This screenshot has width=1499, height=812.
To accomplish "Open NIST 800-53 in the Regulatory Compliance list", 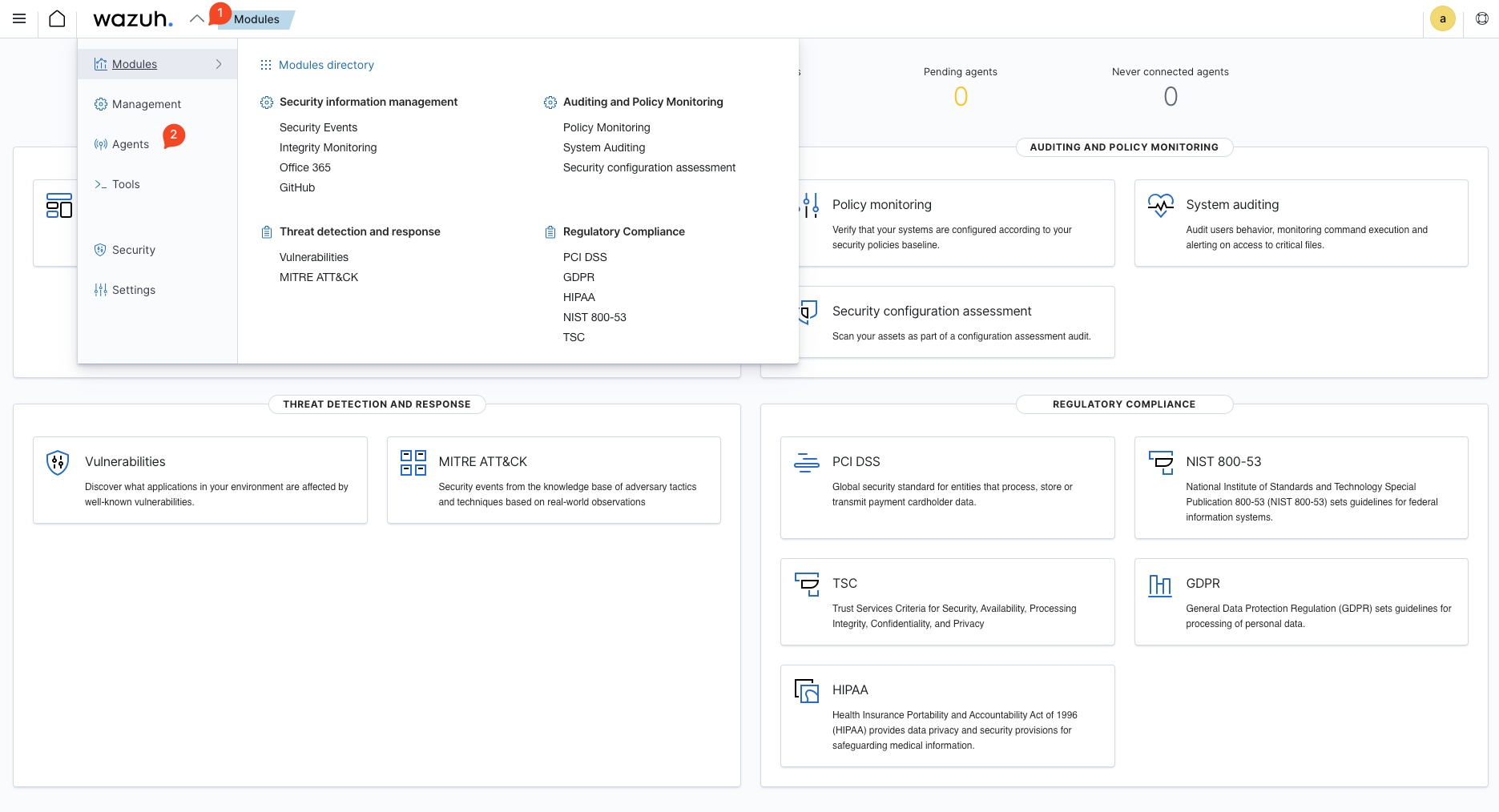I will [x=594, y=317].
